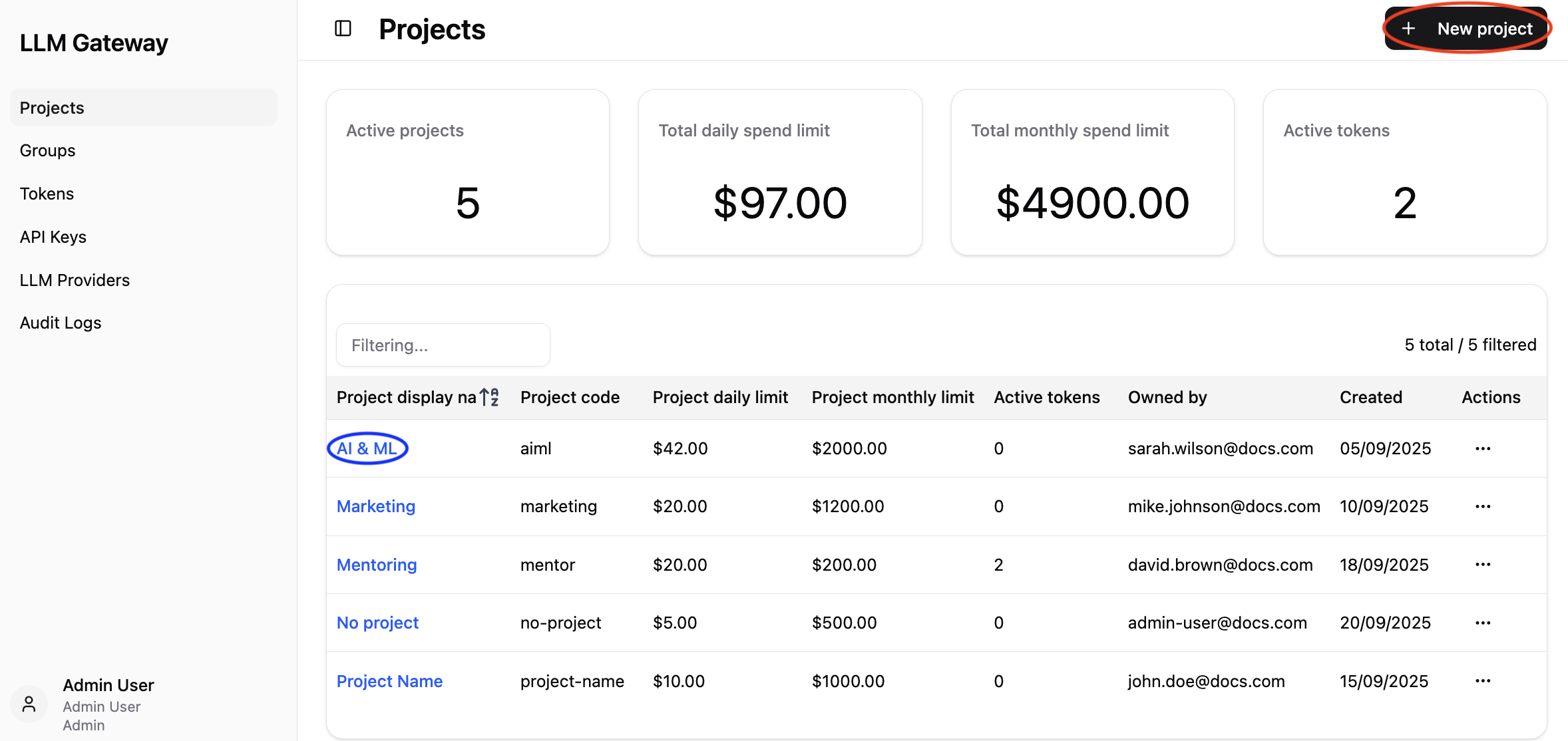Click the $5.00 daily limit value
The height and width of the screenshot is (741, 1568).
point(675,623)
